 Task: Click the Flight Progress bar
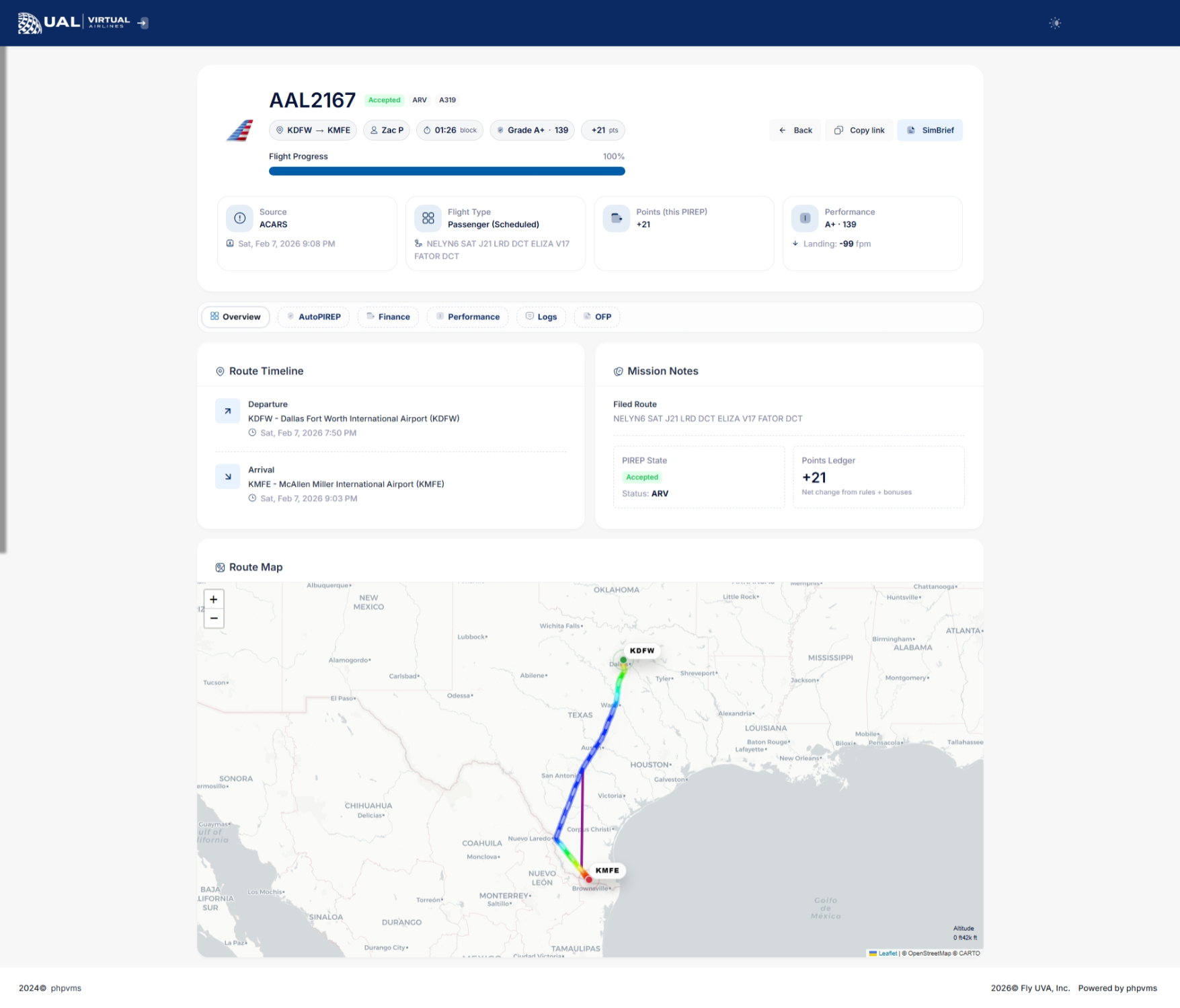click(x=446, y=171)
